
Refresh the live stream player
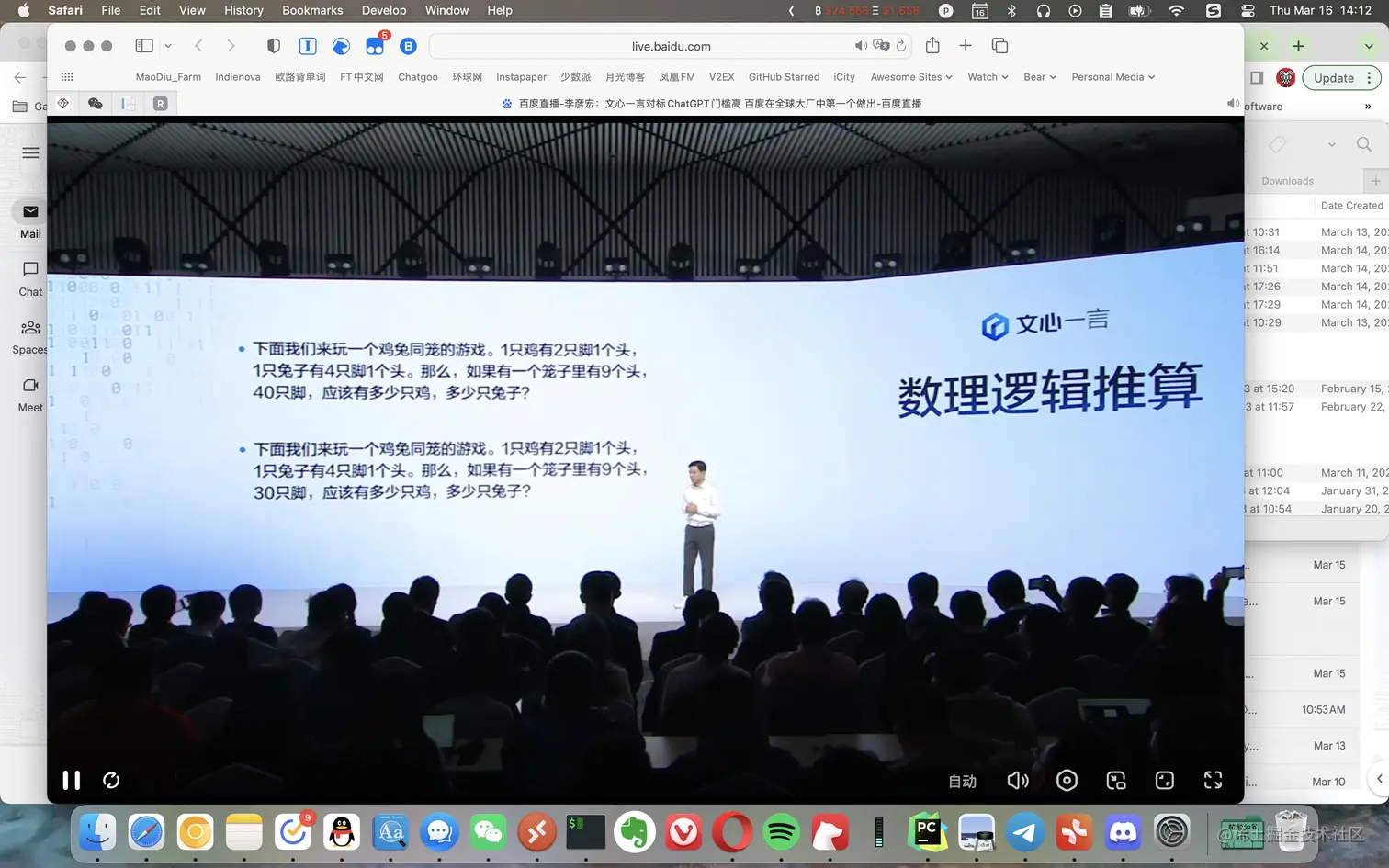click(x=111, y=780)
